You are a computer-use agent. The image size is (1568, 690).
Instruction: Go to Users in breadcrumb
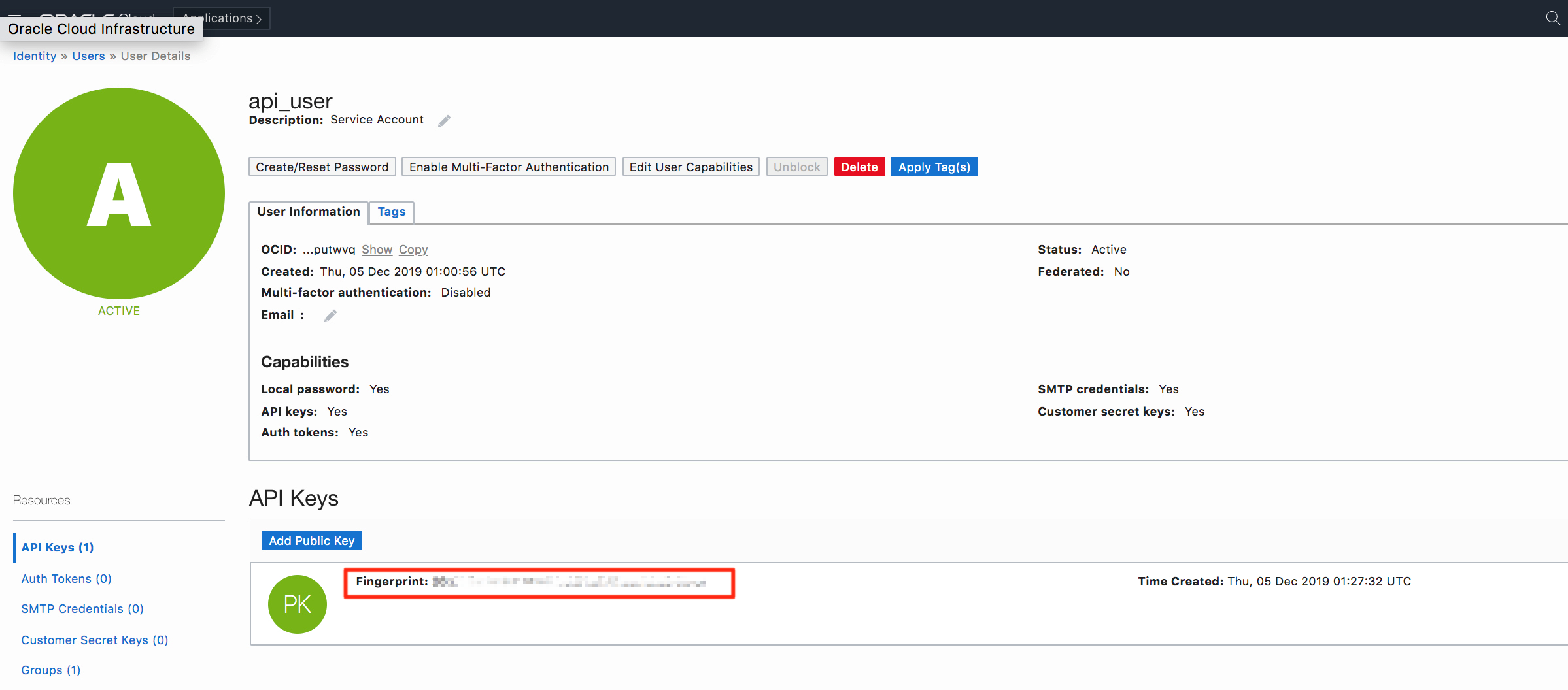click(x=88, y=56)
